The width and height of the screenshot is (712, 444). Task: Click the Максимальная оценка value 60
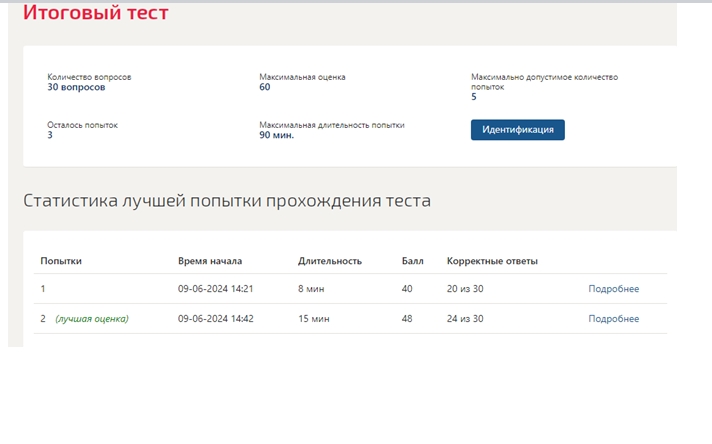265,87
